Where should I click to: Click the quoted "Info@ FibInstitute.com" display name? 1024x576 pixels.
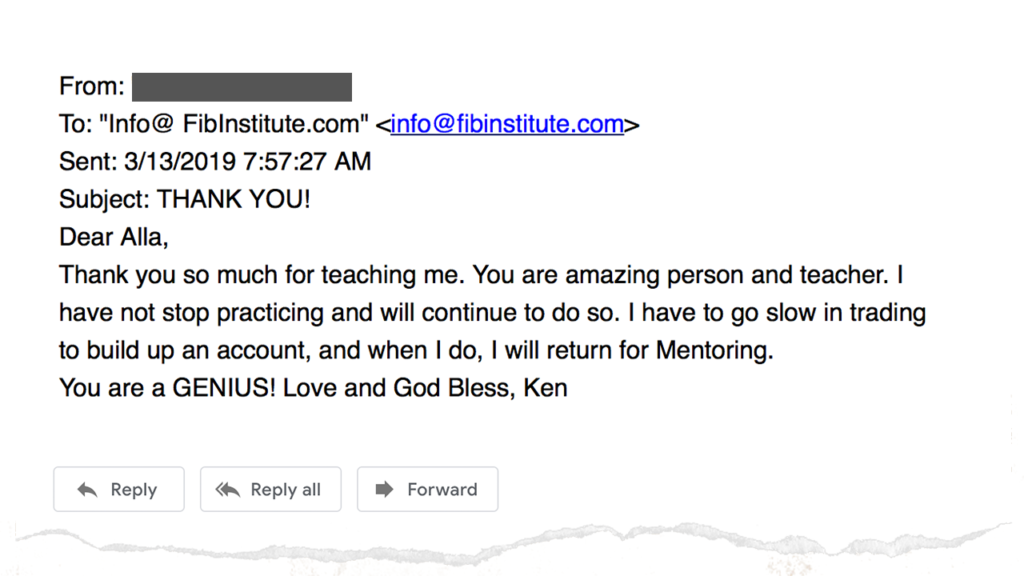click(234, 123)
